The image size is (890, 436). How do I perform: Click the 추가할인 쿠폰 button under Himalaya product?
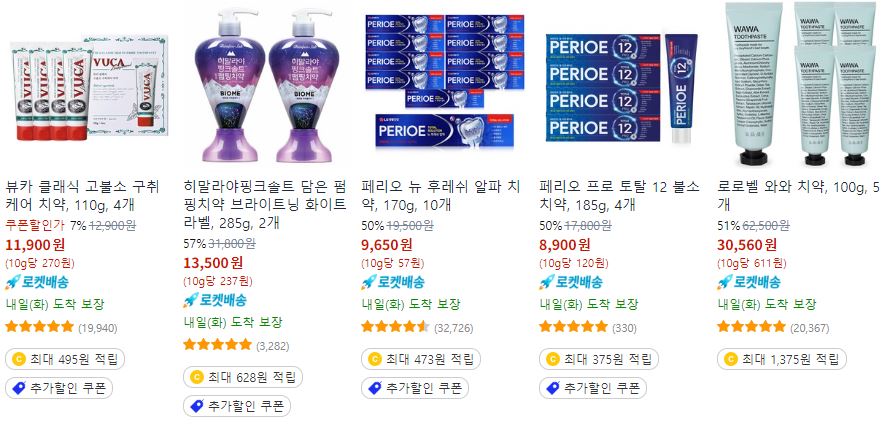point(237,406)
